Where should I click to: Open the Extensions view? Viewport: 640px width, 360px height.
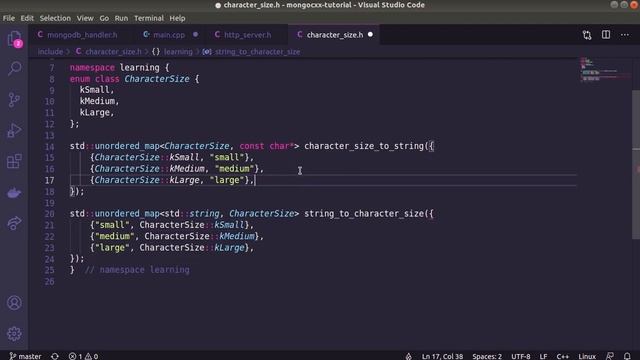pyautogui.click(x=14, y=161)
